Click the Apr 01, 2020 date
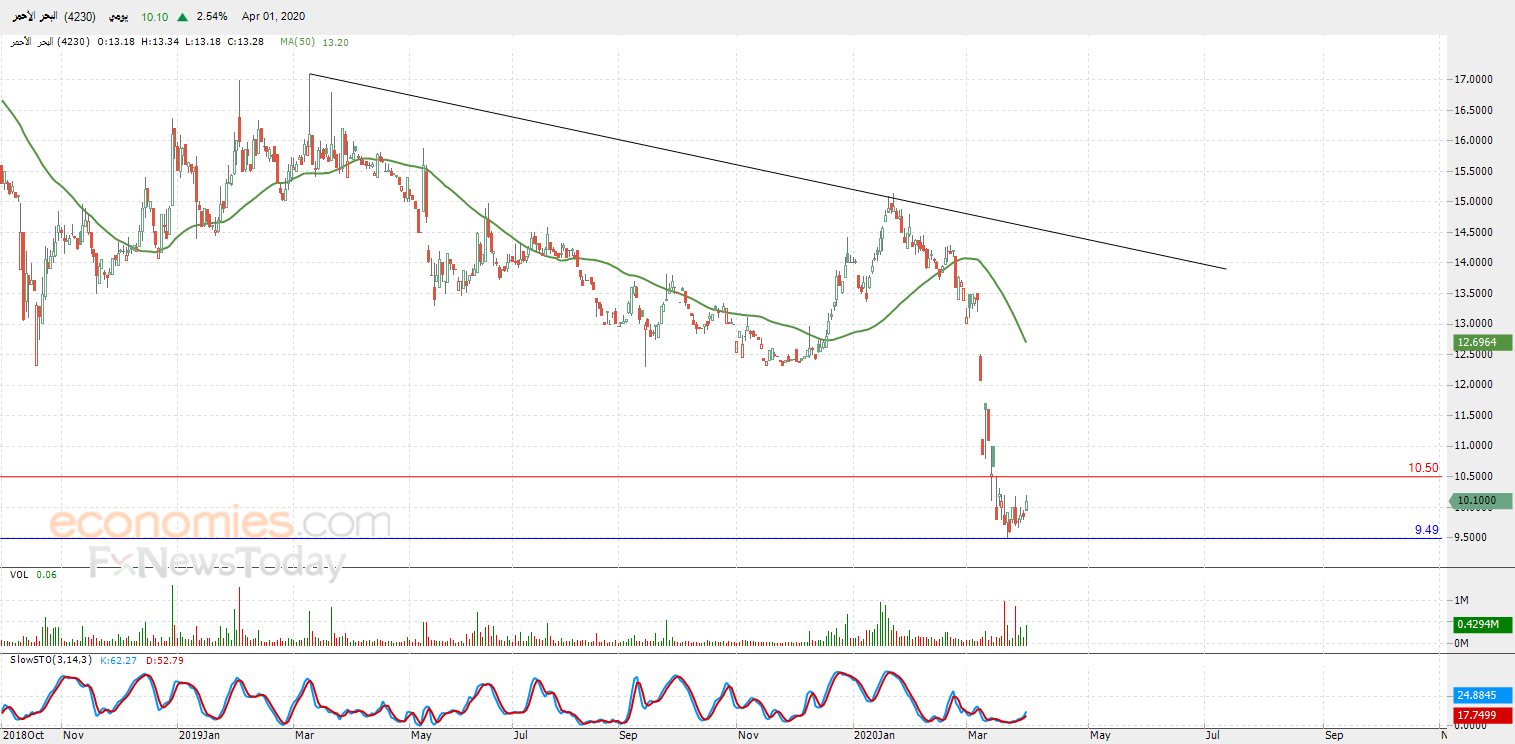This screenshot has height=744, width=1515. pos(273,17)
